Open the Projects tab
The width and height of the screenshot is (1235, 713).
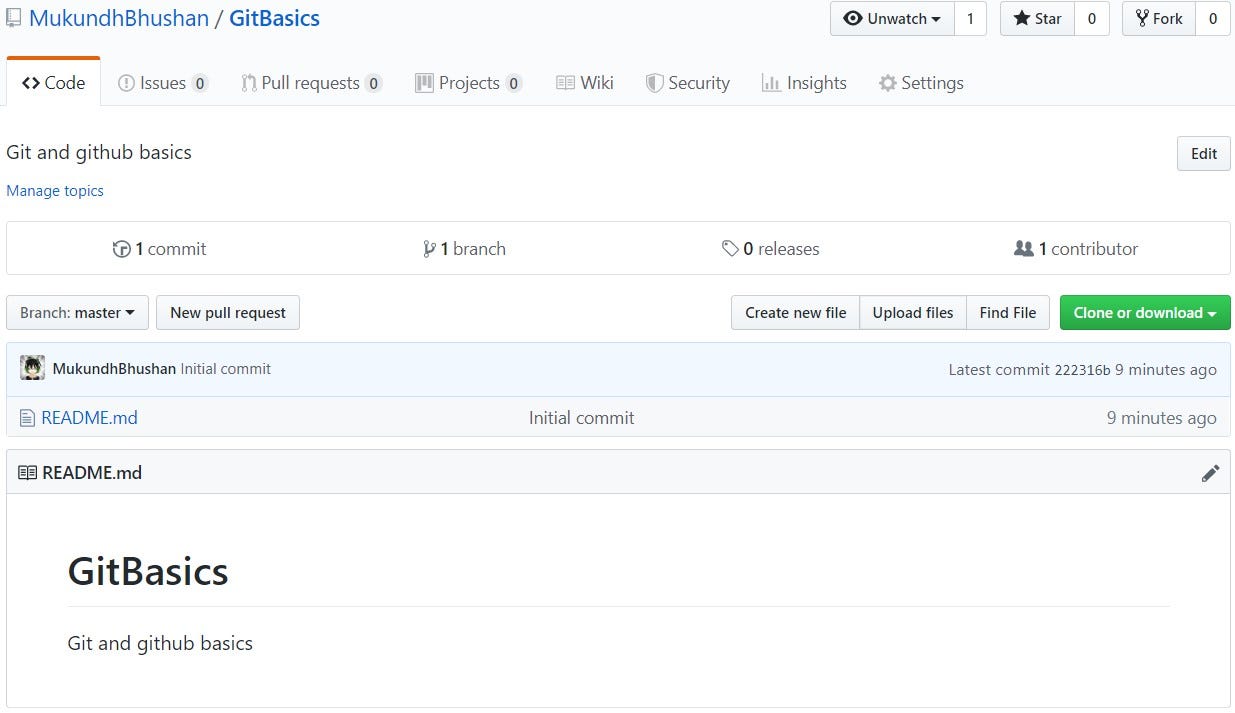(468, 83)
